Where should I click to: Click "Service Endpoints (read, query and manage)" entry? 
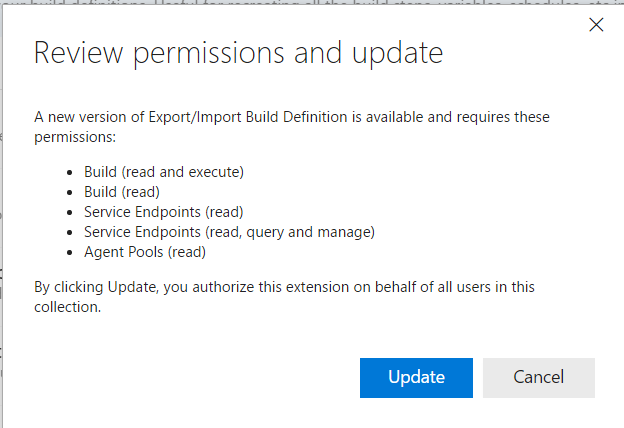[229, 231]
